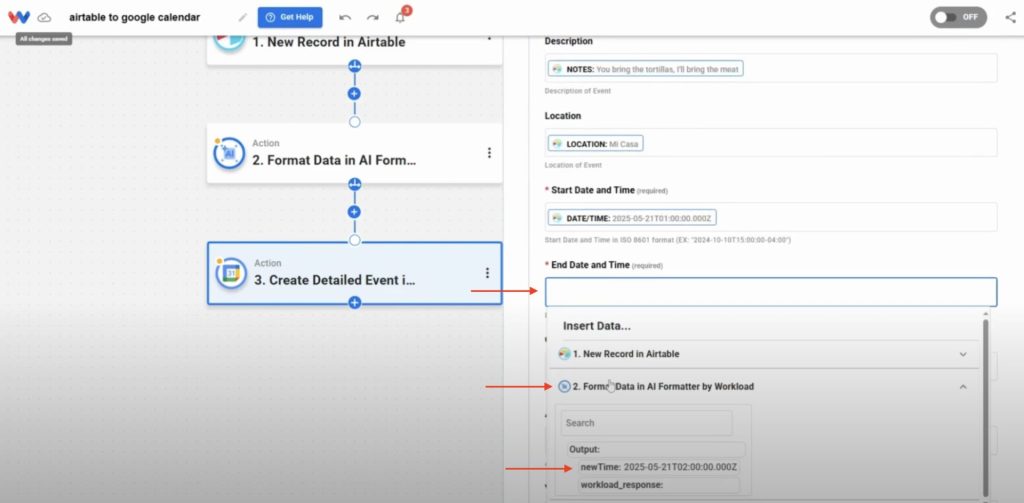Click the Location input field

click(x=771, y=142)
